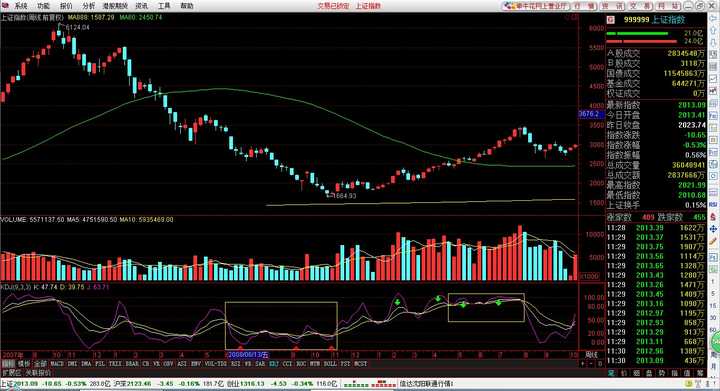Image resolution: width=720 pixels, height=391 pixels.
Task: Click the 资讯 button at top right
Action: [x=612, y=6]
